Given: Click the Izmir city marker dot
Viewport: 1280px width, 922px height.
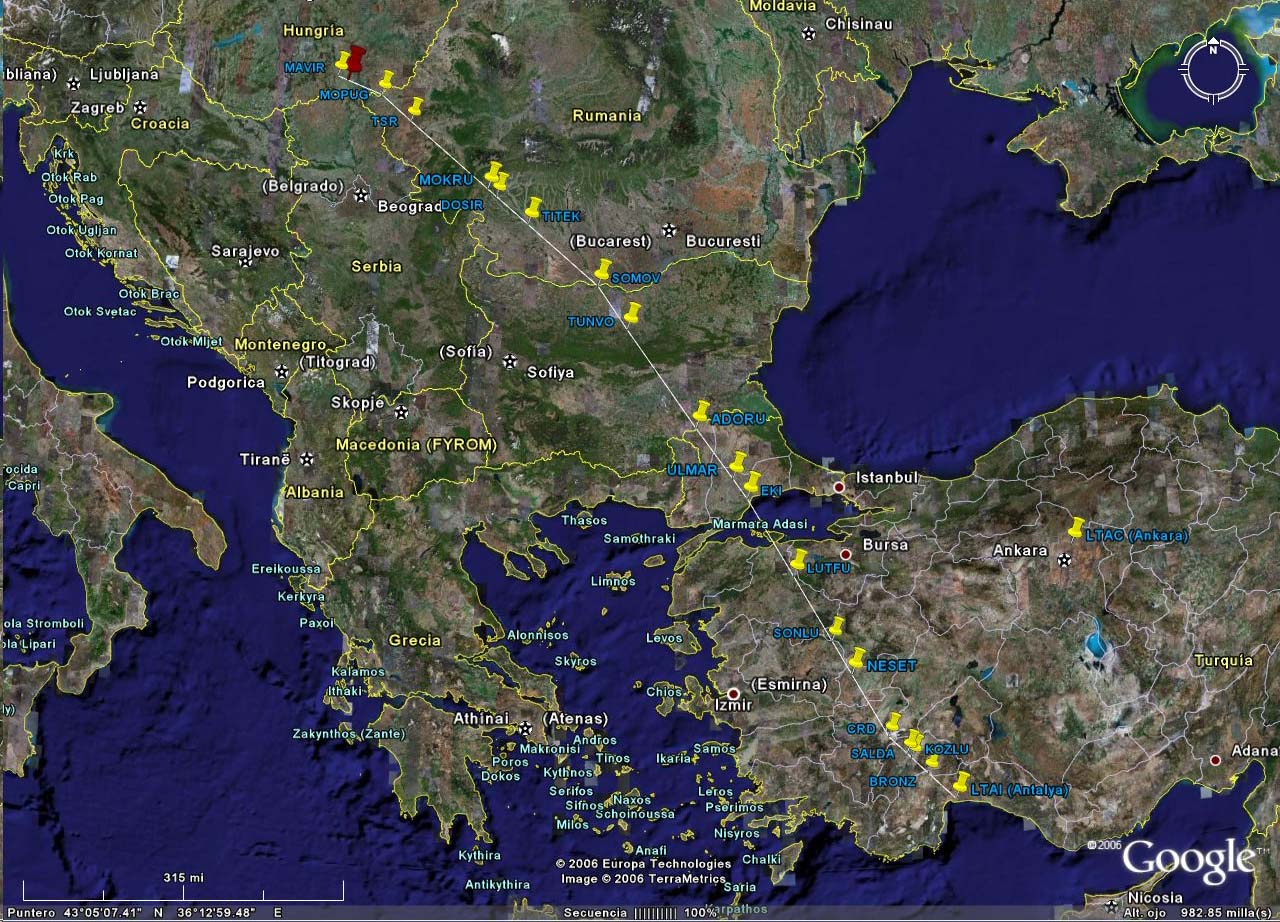Looking at the screenshot, I should click(x=733, y=693).
